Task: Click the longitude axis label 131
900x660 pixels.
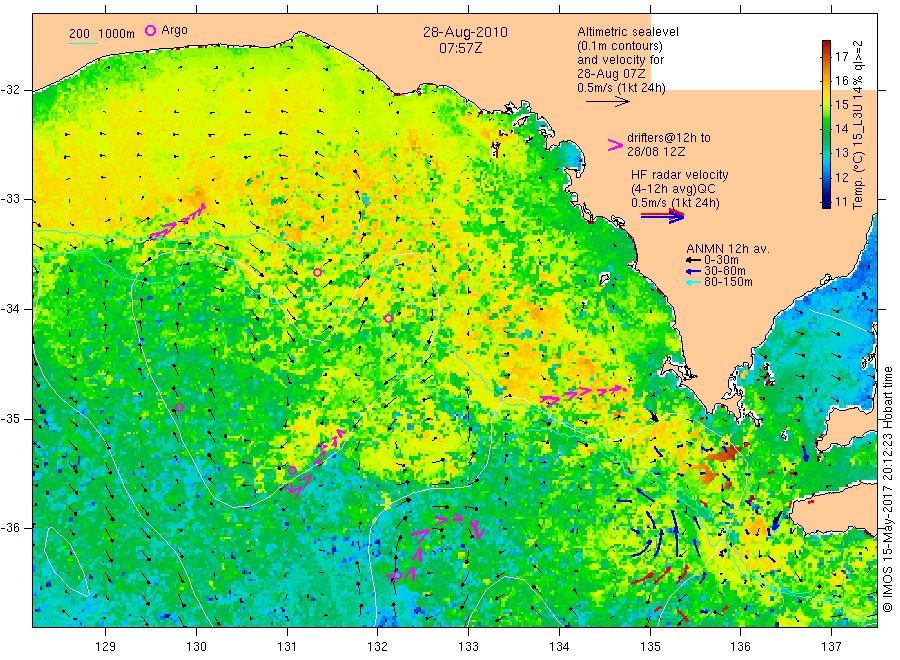Action: pyautogui.click(x=287, y=647)
